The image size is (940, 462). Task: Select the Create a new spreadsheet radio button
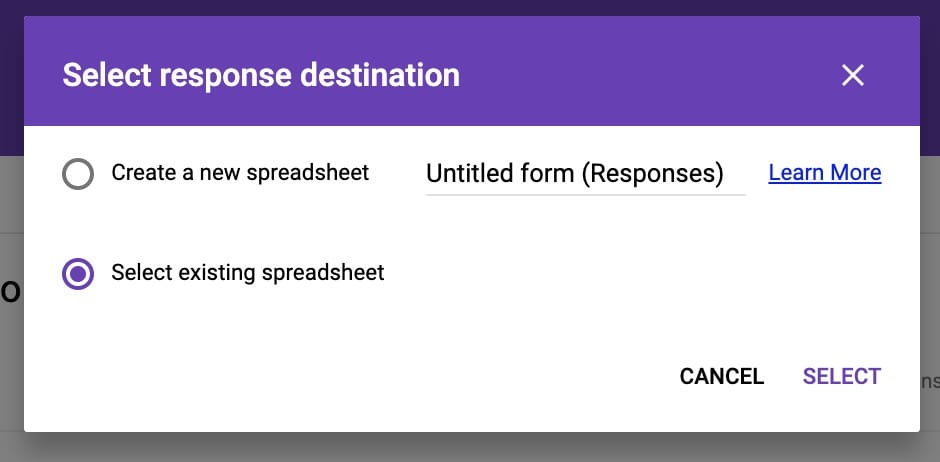[x=78, y=174]
